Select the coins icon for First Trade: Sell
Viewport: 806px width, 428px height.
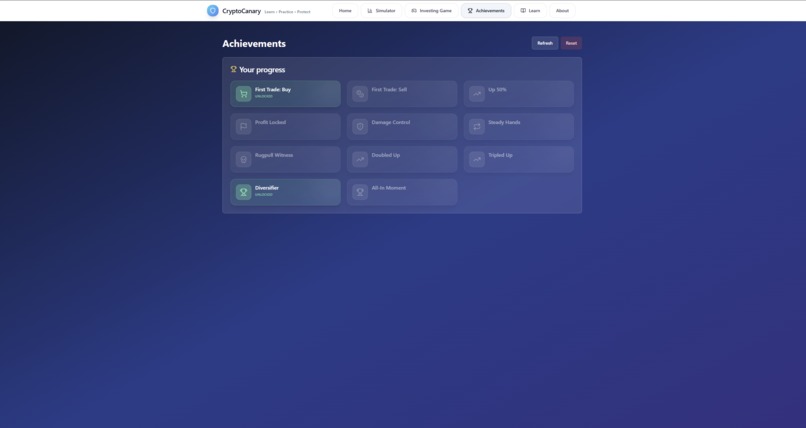tap(360, 94)
